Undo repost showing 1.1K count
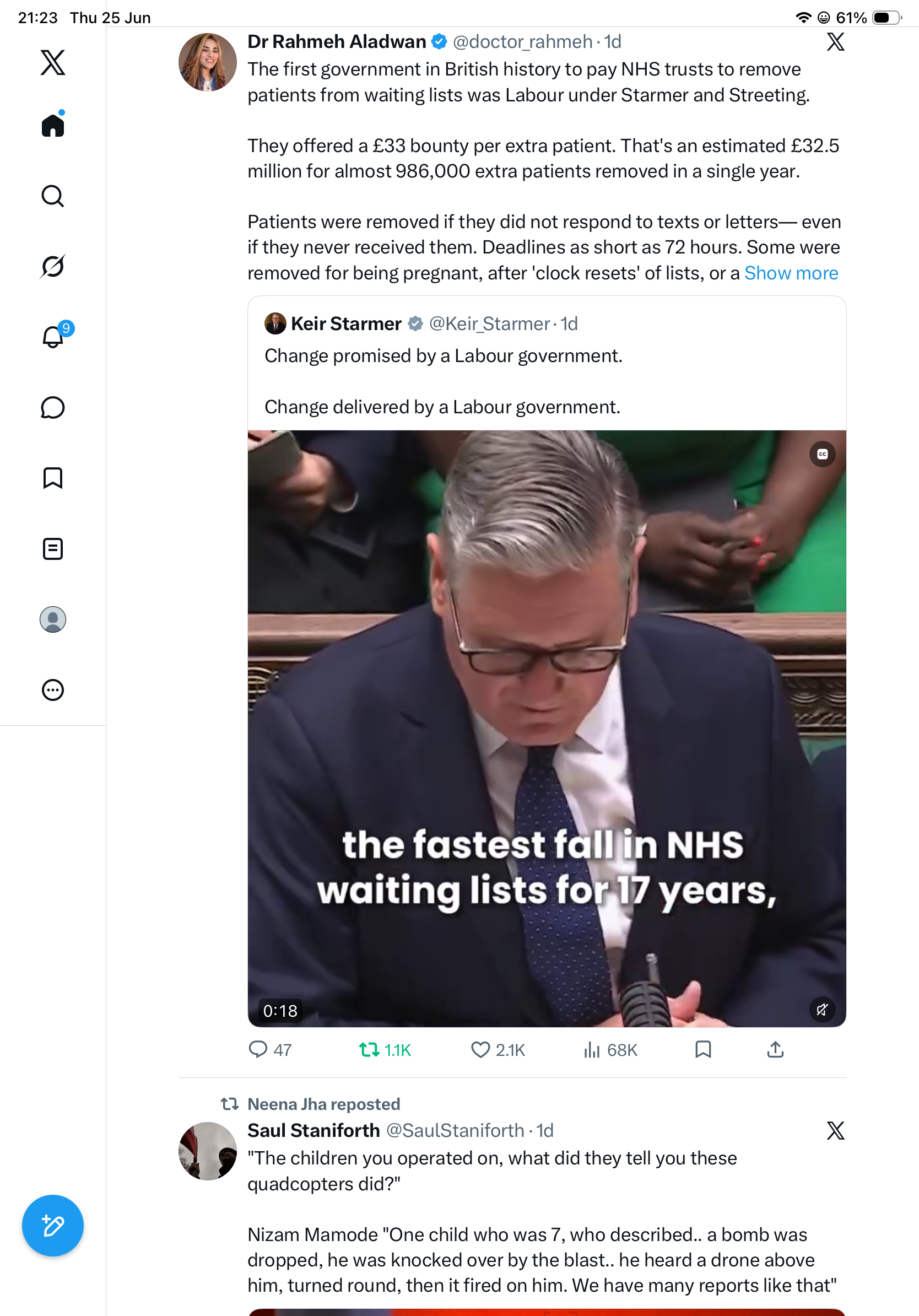919x1316 pixels. pos(385,1049)
